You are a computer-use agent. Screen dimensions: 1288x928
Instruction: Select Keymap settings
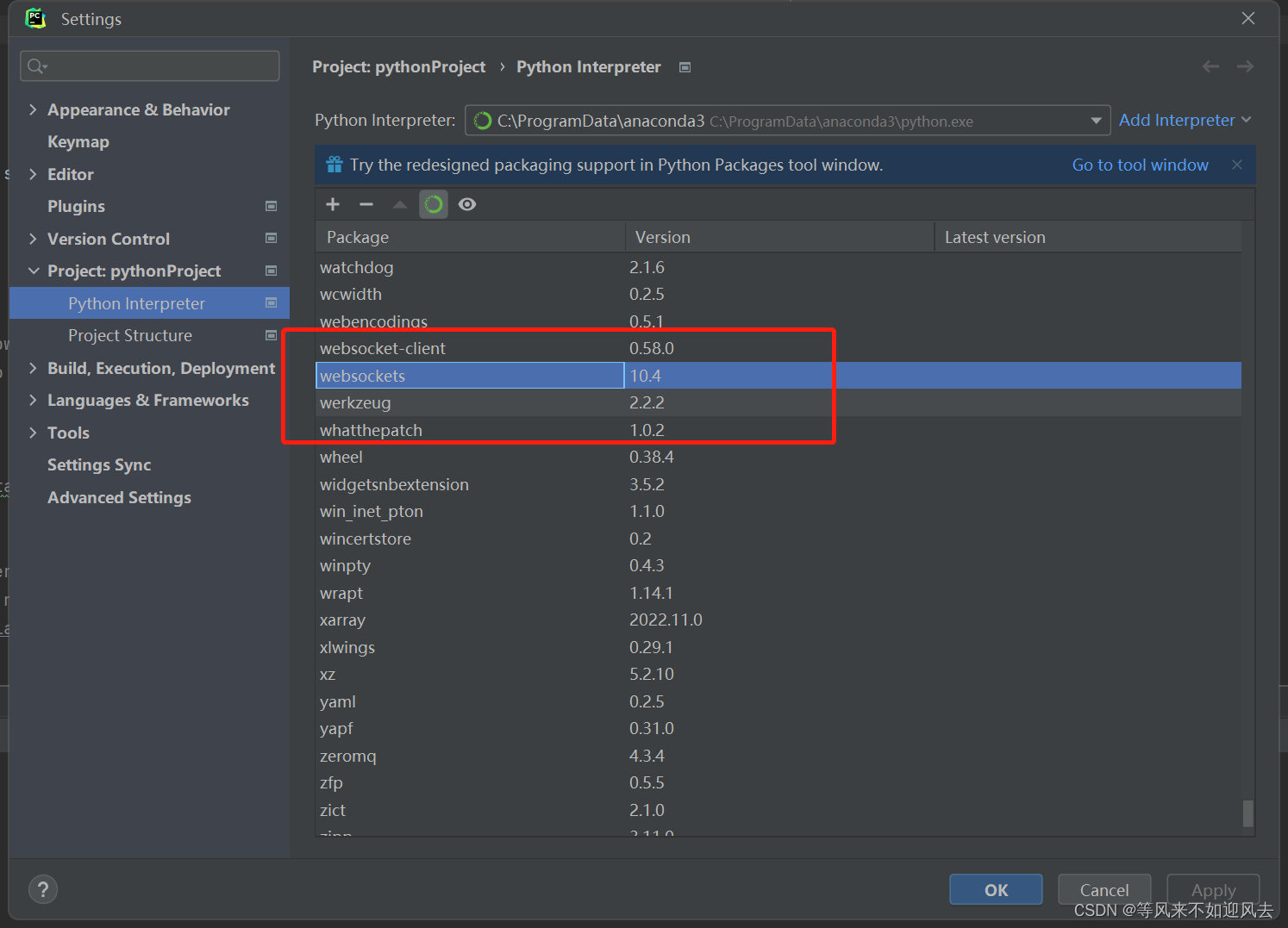click(x=78, y=141)
